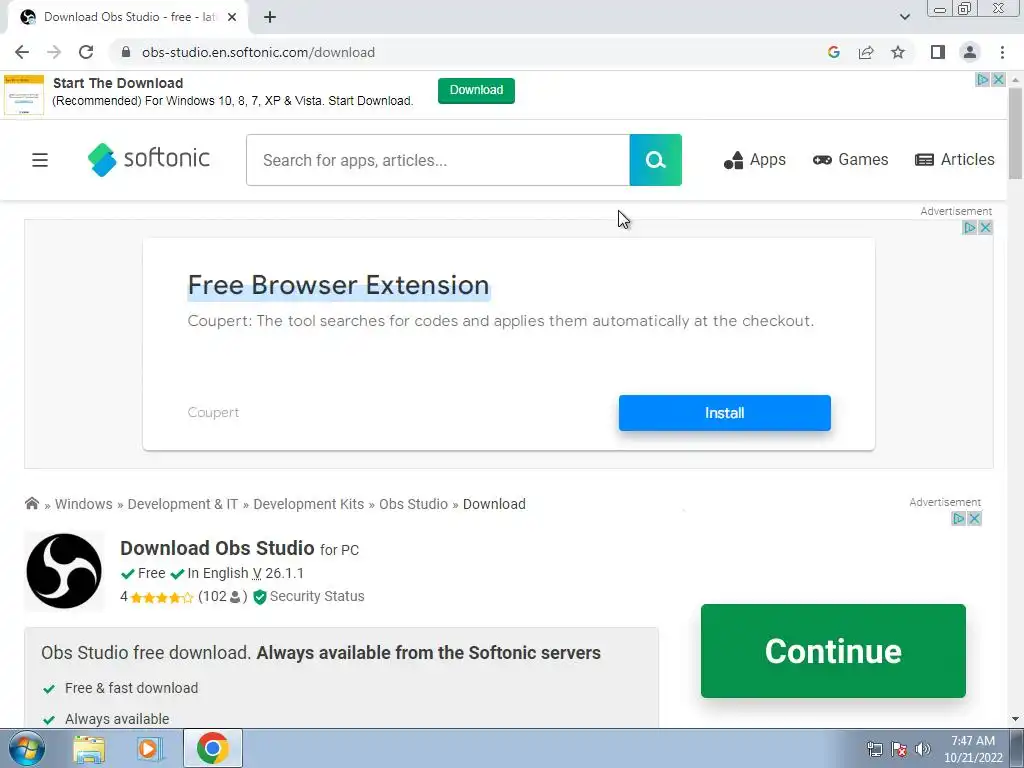Open Chrome's three-dot menu
This screenshot has width=1024, height=768.
1002,52
